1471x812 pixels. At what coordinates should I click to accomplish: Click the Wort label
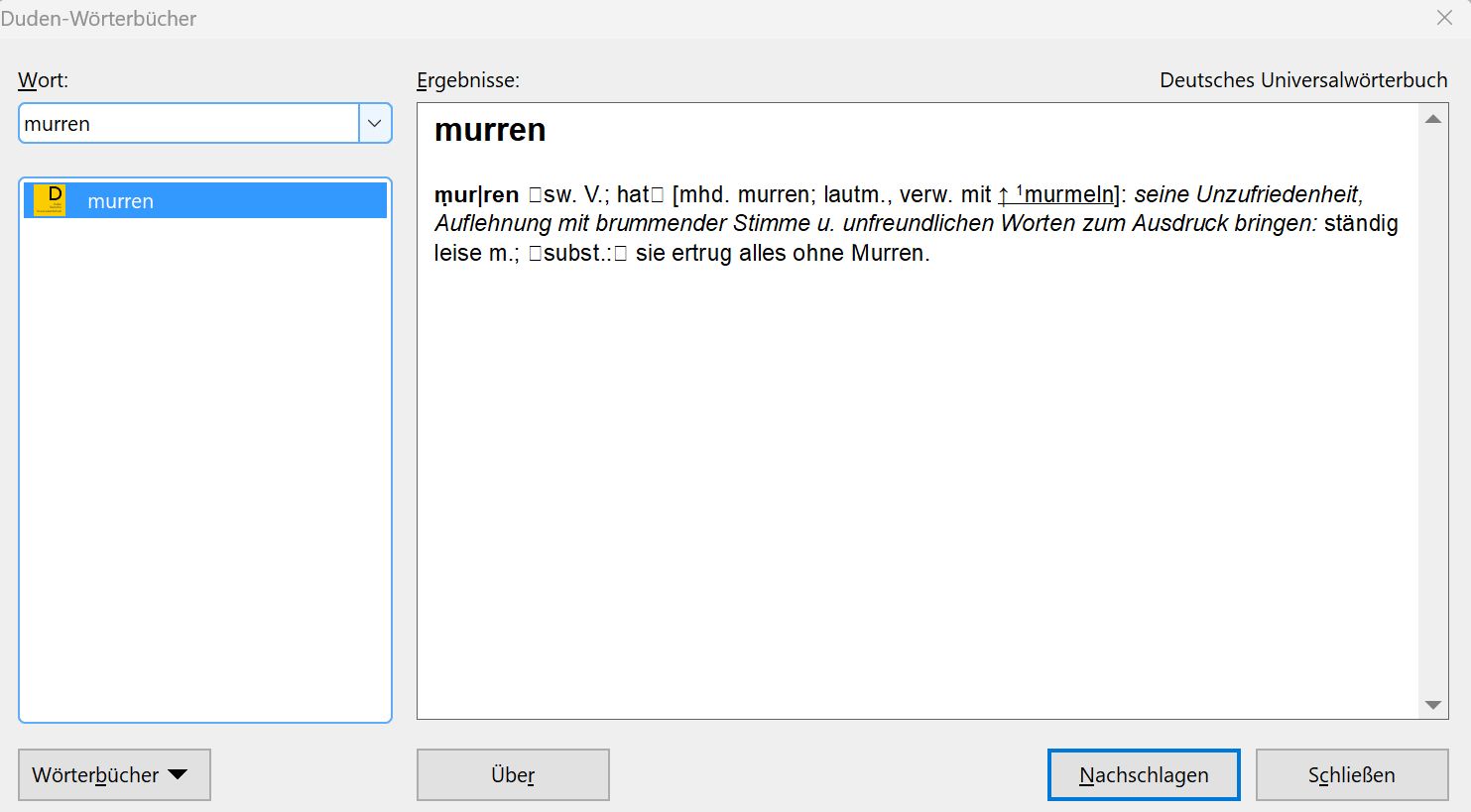click(44, 80)
